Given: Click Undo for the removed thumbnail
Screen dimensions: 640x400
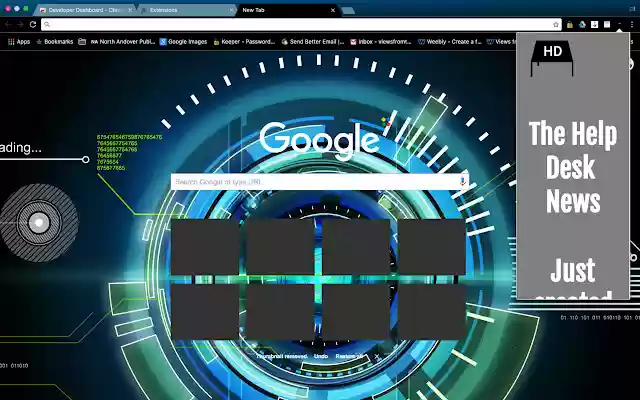Looking at the screenshot, I should coord(321,356).
